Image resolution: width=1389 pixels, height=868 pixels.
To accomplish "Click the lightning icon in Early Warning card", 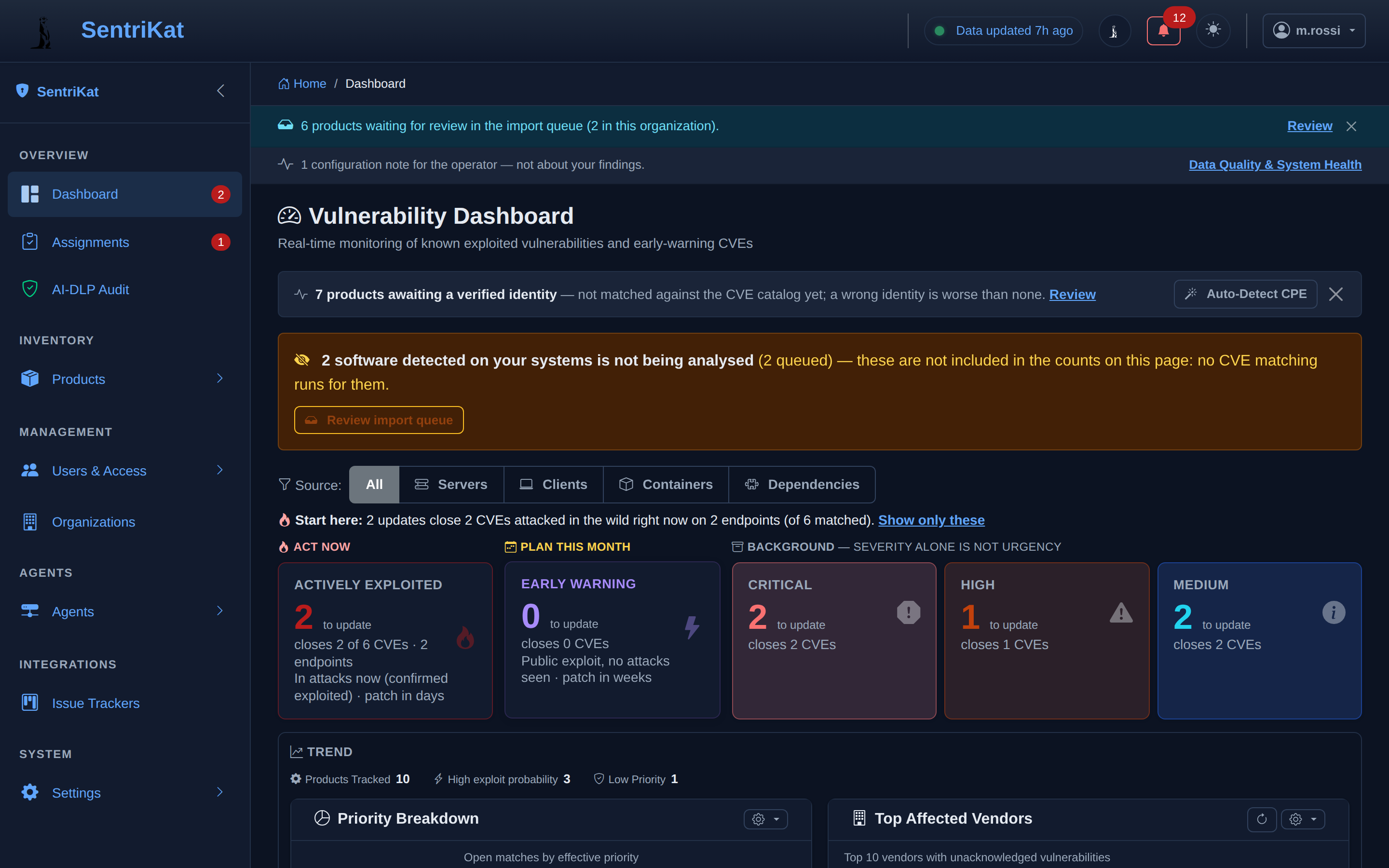I will click(x=692, y=627).
